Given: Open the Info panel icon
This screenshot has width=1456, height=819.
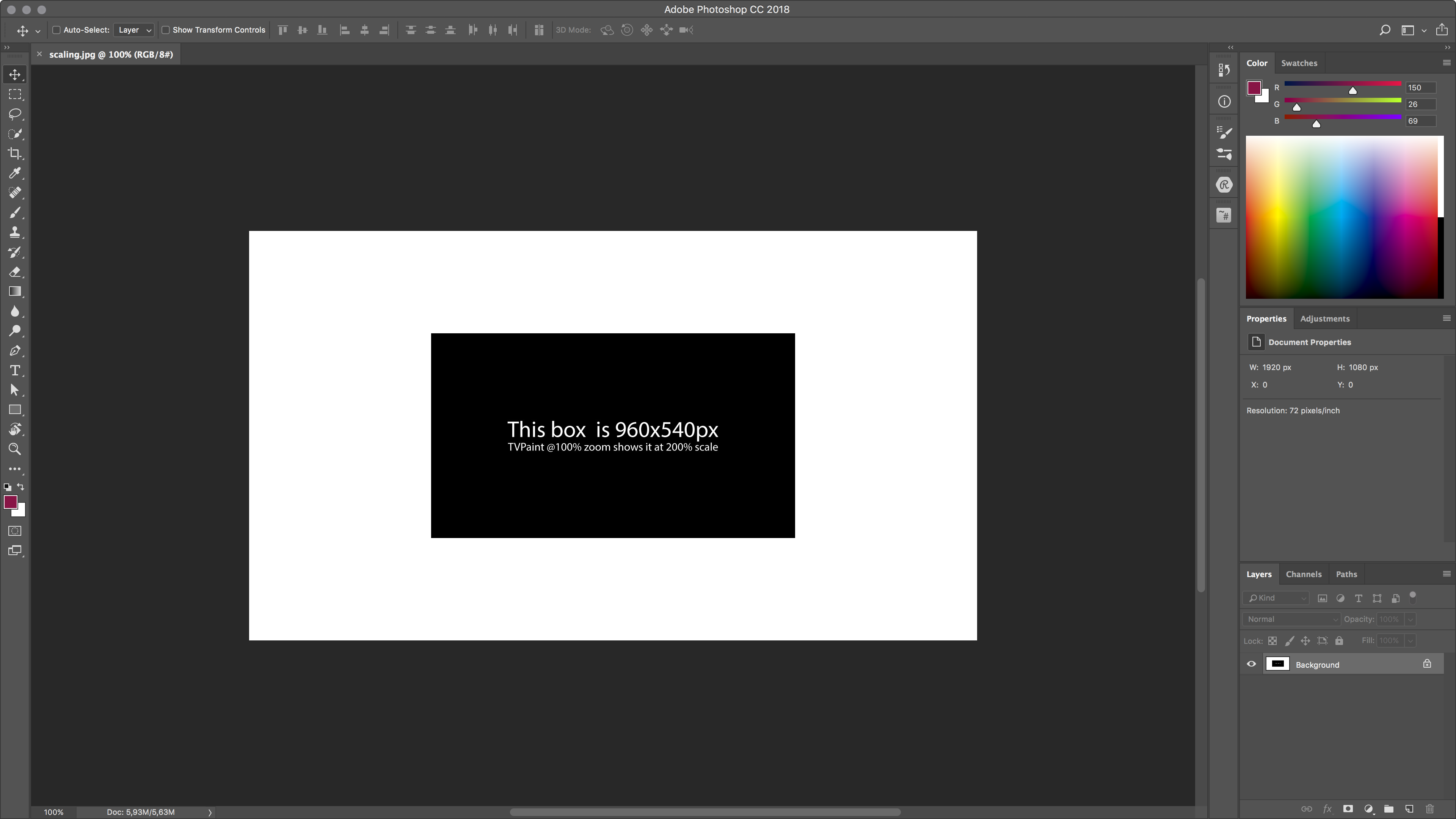Looking at the screenshot, I should pos(1224,102).
